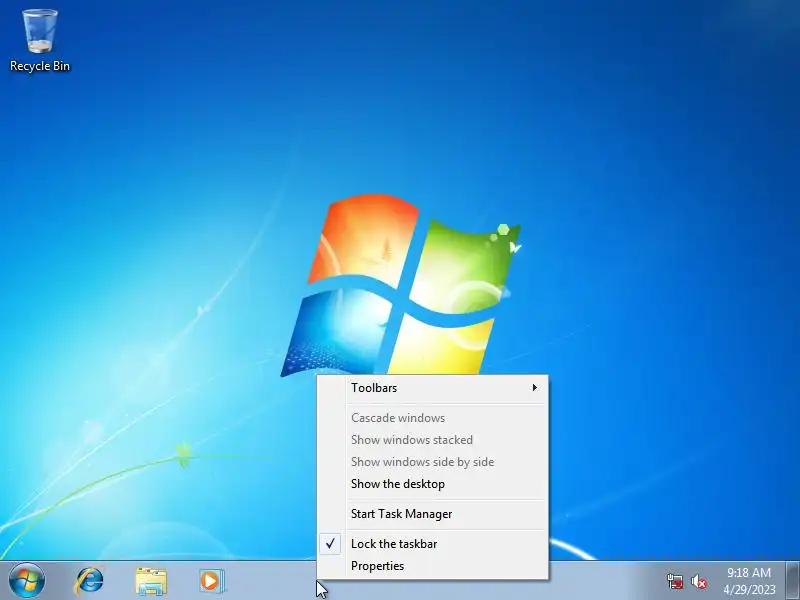
Task: Open the Windows Start orb
Action: (27, 581)
